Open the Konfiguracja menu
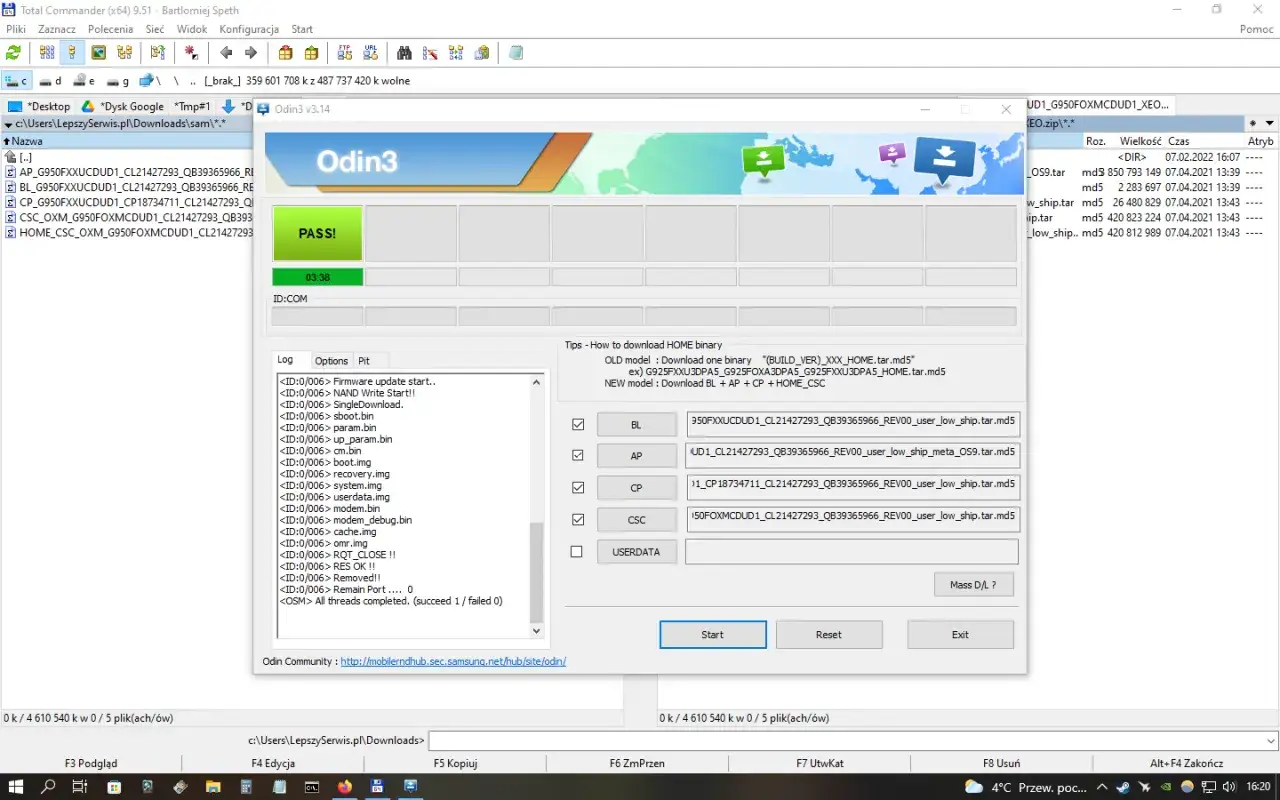Viewport: 1280px width, 800px height. 249,29
